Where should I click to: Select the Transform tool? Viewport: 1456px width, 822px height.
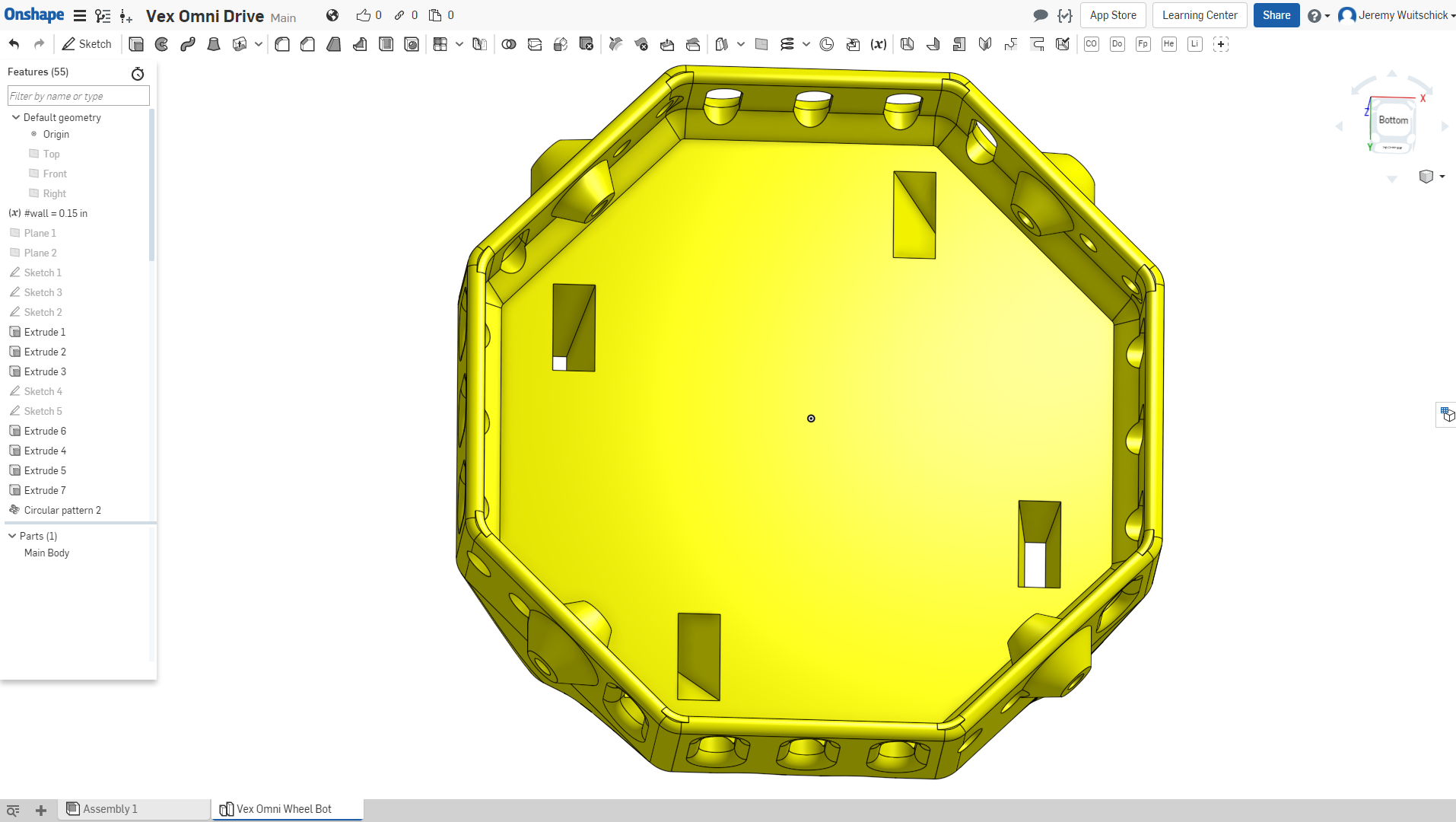tap(561, 44)
